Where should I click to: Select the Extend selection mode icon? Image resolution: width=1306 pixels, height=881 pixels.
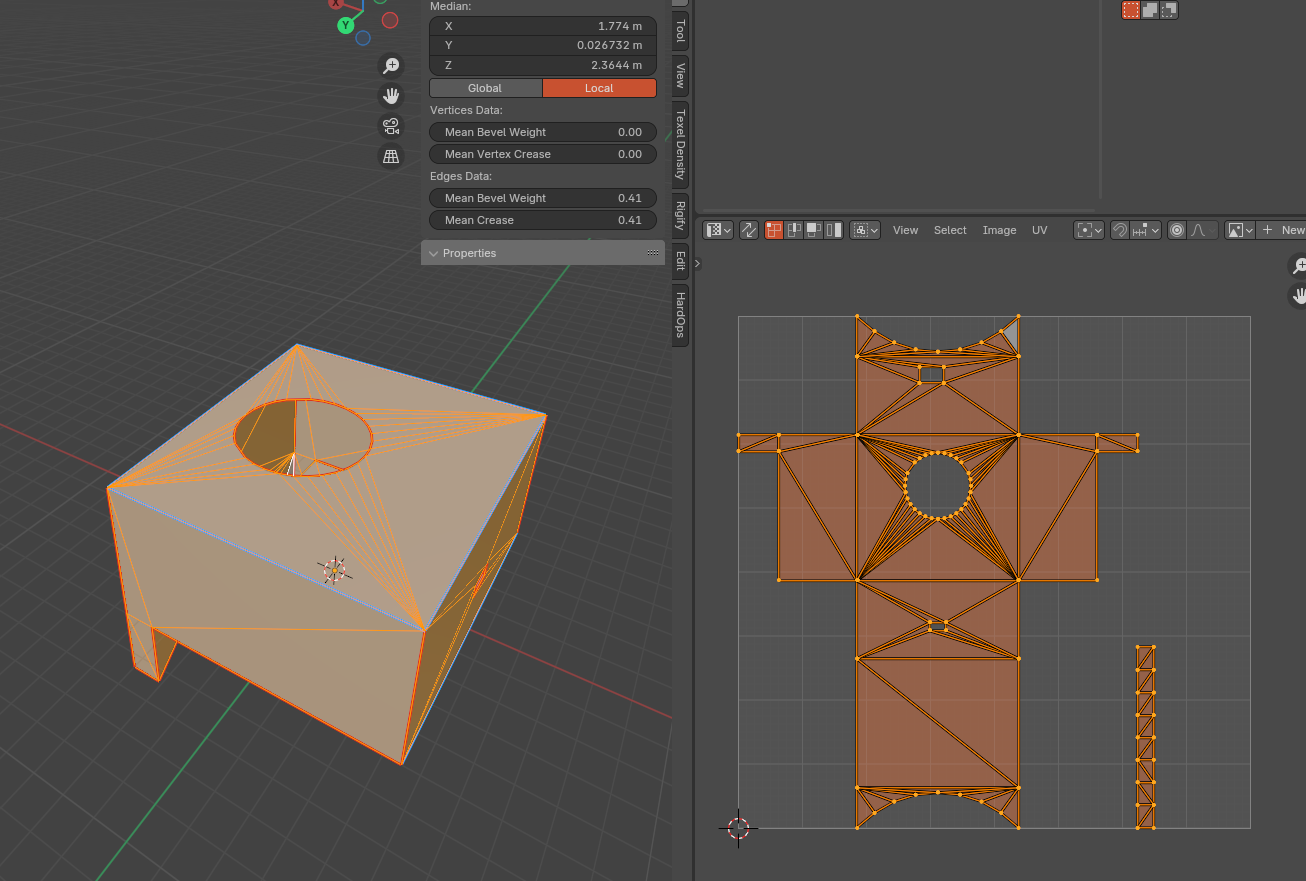(x=1150, y=10)
